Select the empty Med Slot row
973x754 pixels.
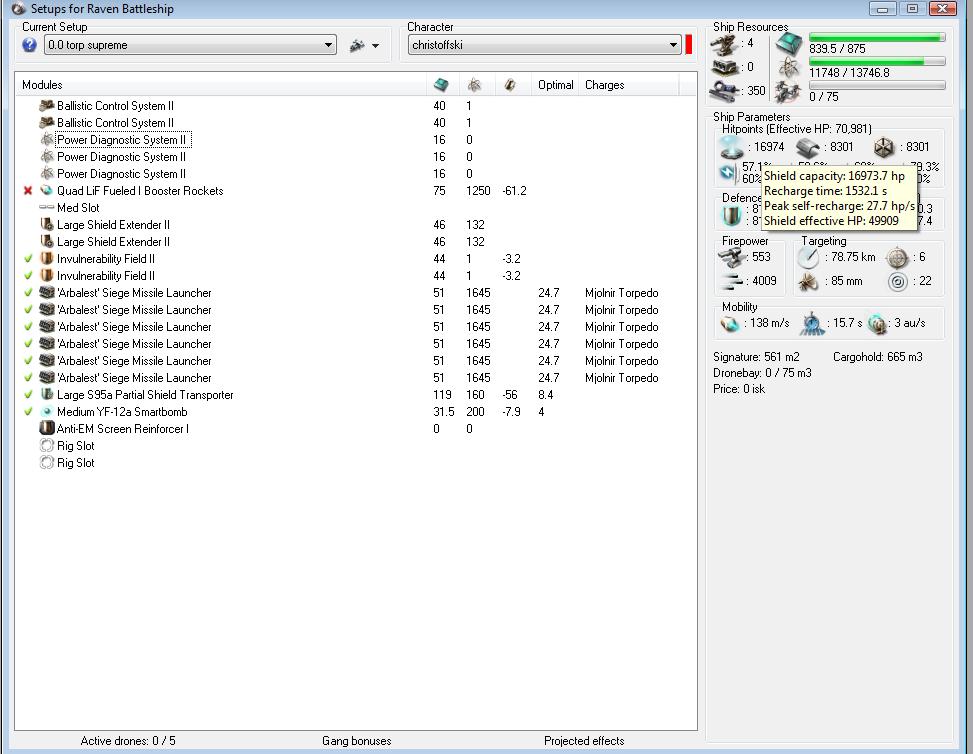click(356, 208)
